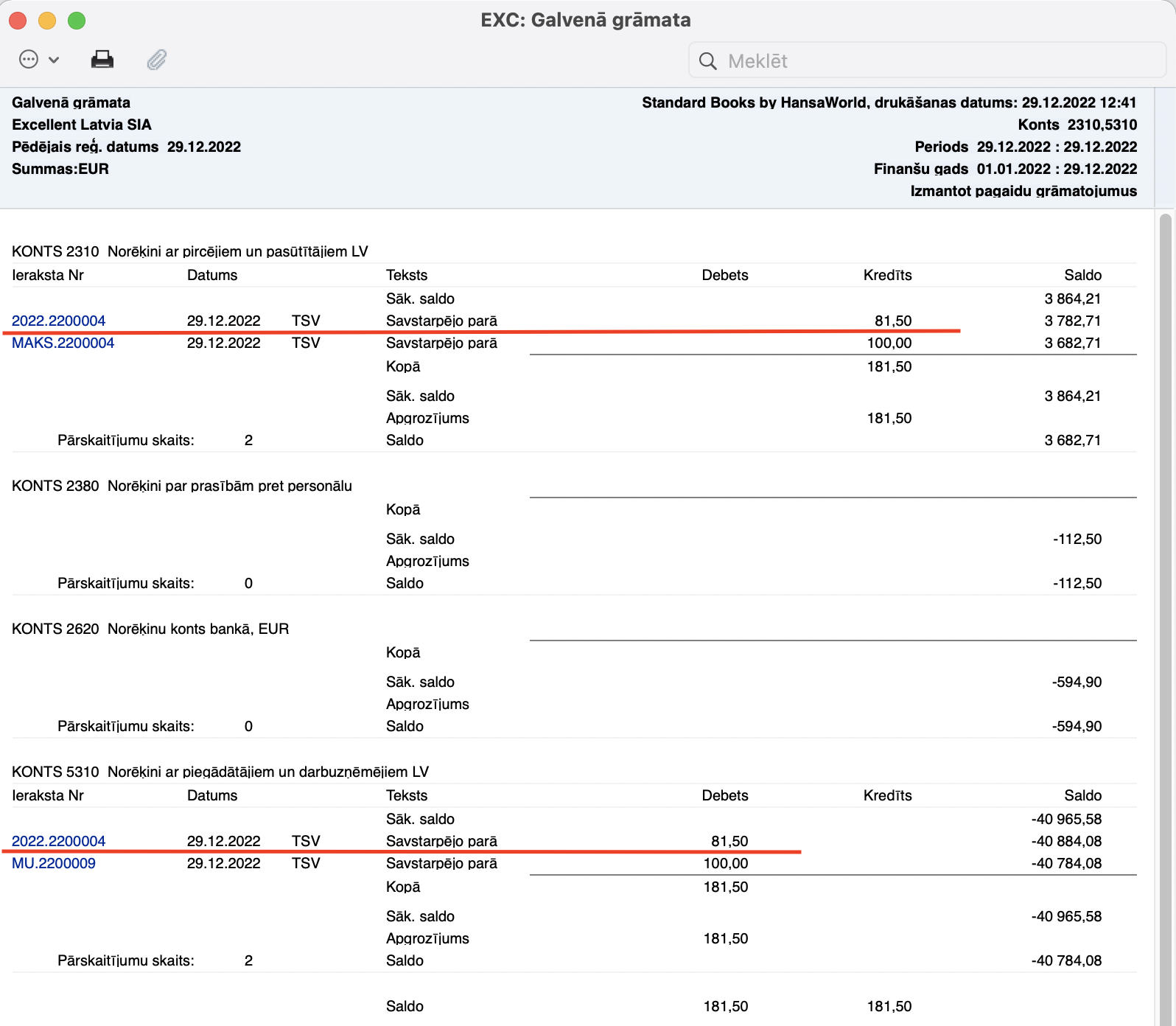
Task: Open entry 2022.2200004 under account 5310
Action: pos(59,841)
